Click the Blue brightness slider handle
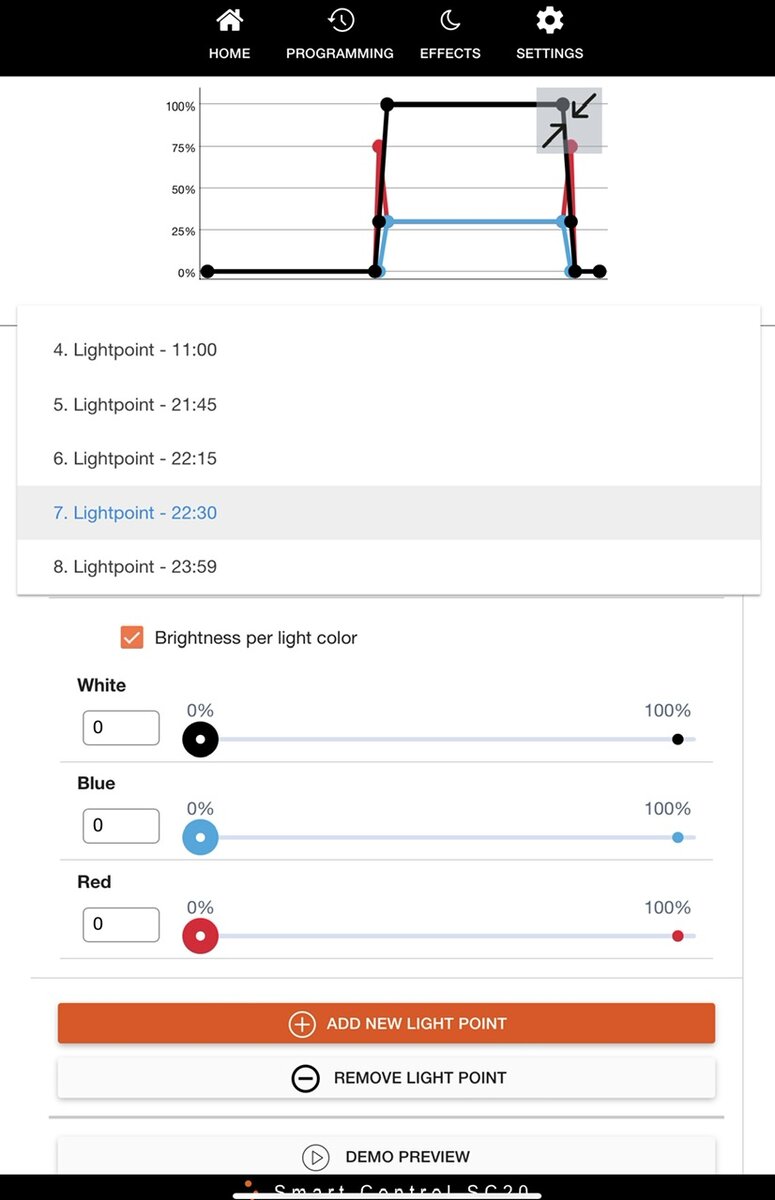This screenshot has height=1200, width=775. [200, 838]
